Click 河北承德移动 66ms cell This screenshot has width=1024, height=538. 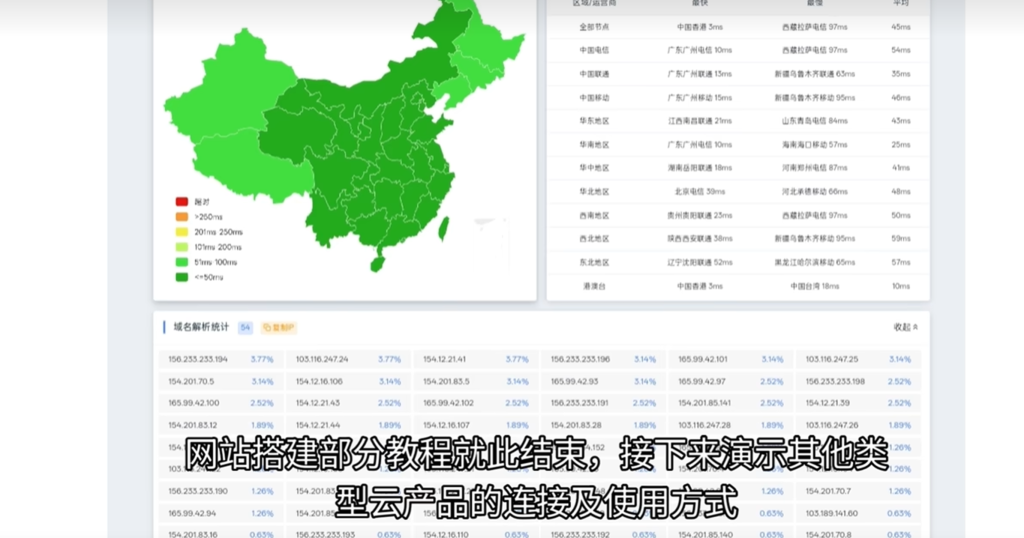(814, 191)
